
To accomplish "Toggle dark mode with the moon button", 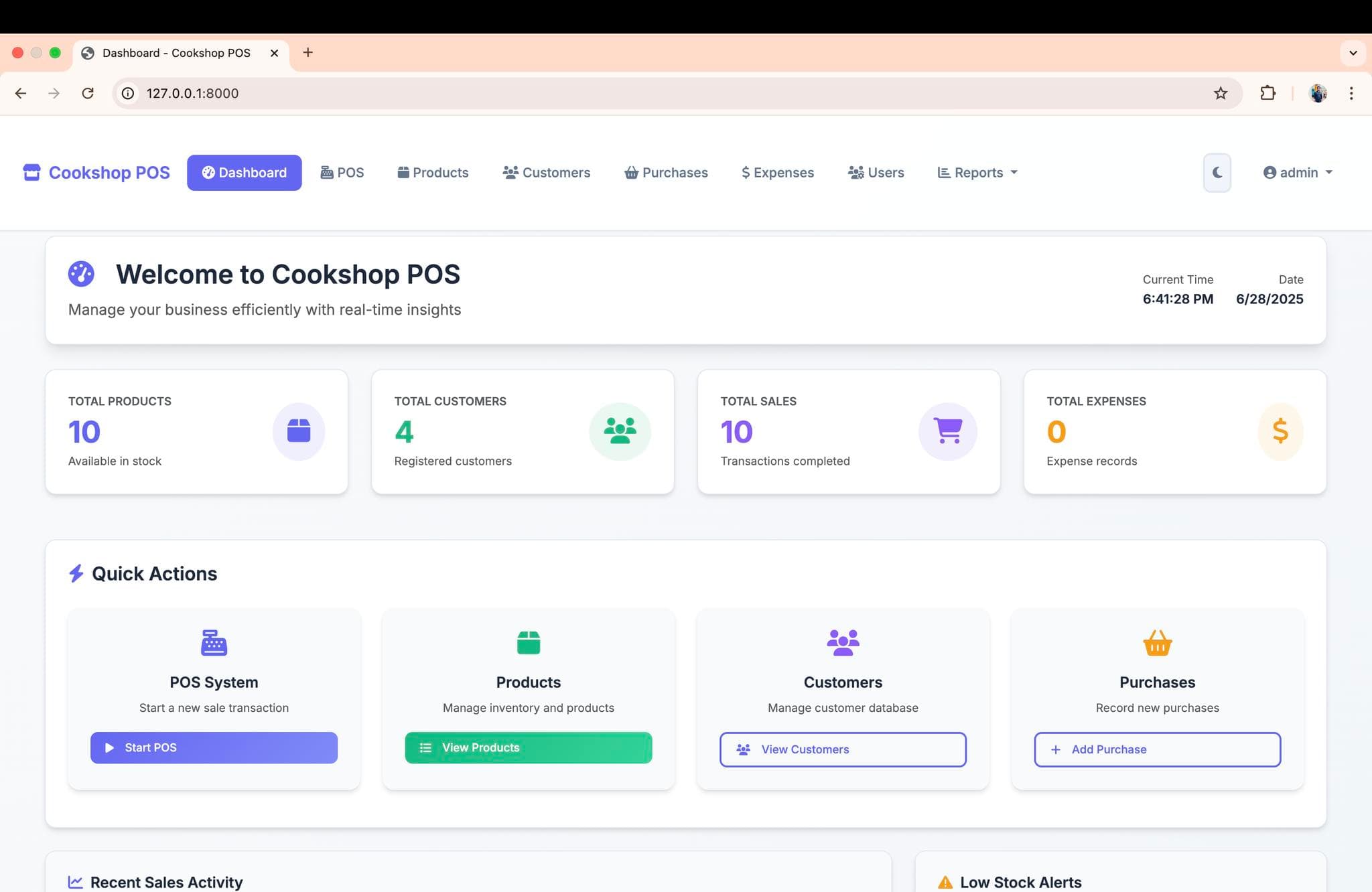I will click(x=1217, y=173).
